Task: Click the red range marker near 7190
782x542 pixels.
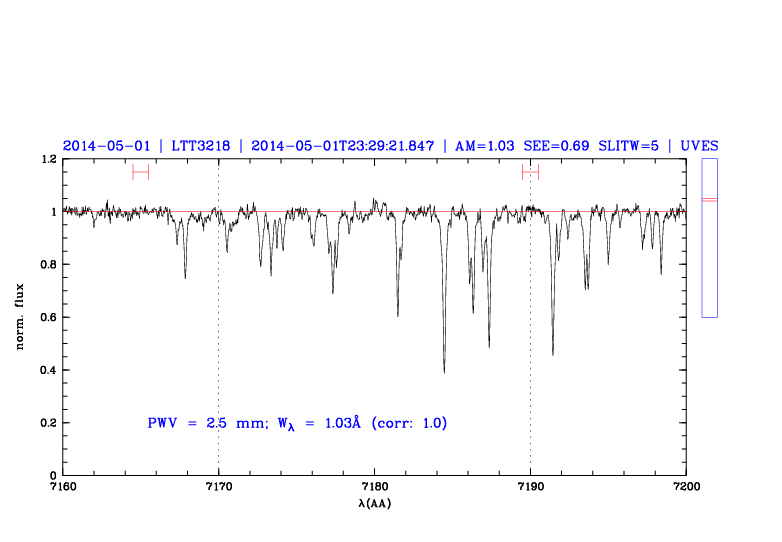Action: pos(530,172)
